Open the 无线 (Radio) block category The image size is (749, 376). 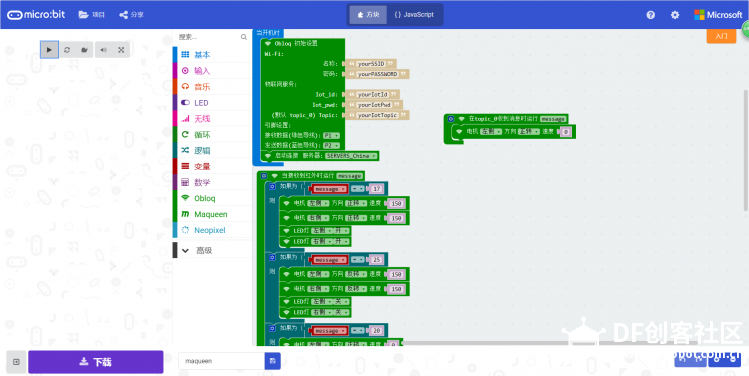click(x=212, y=118)
